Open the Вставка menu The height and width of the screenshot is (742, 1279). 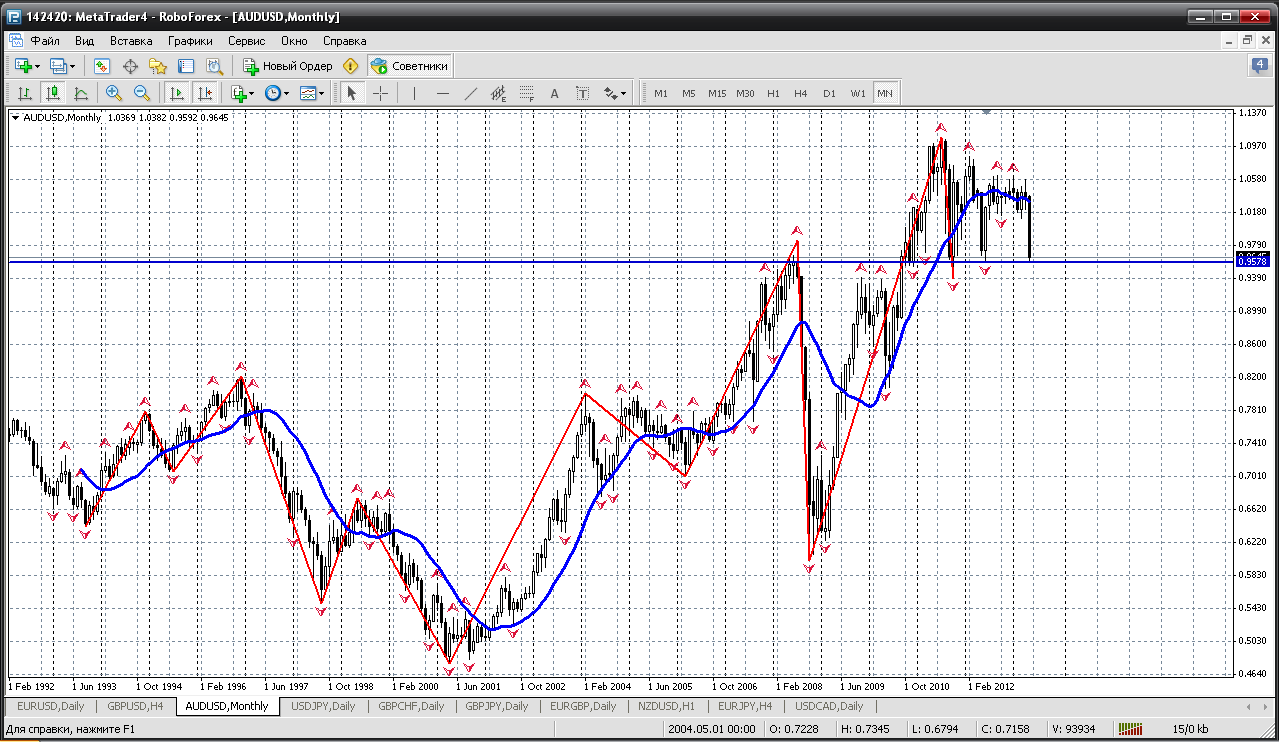pos(131,41)
